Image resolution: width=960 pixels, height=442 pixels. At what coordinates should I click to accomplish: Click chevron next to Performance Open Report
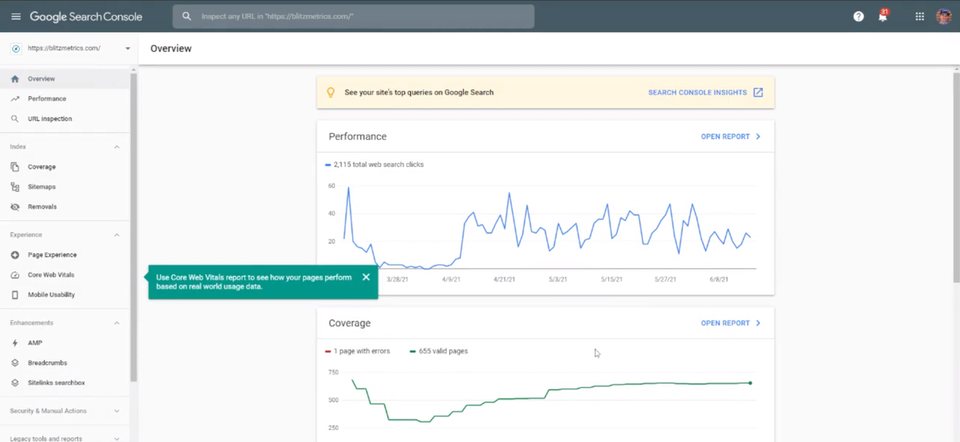click(x=758, y=137)
